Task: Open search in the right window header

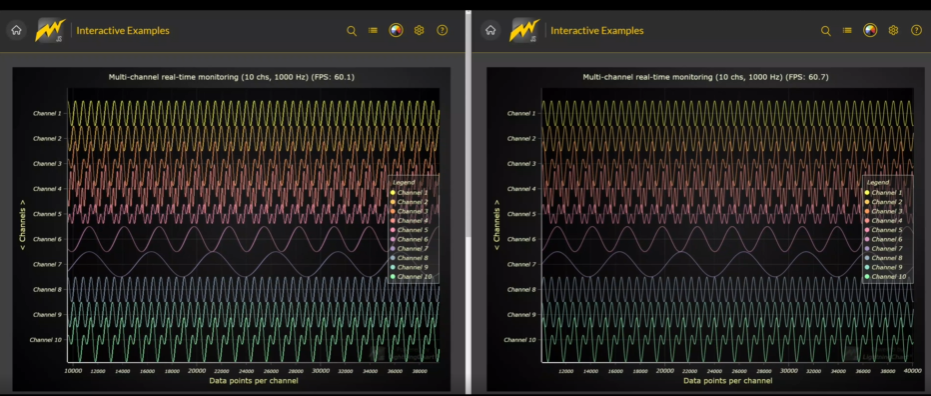Action: (x=826, y=31)
